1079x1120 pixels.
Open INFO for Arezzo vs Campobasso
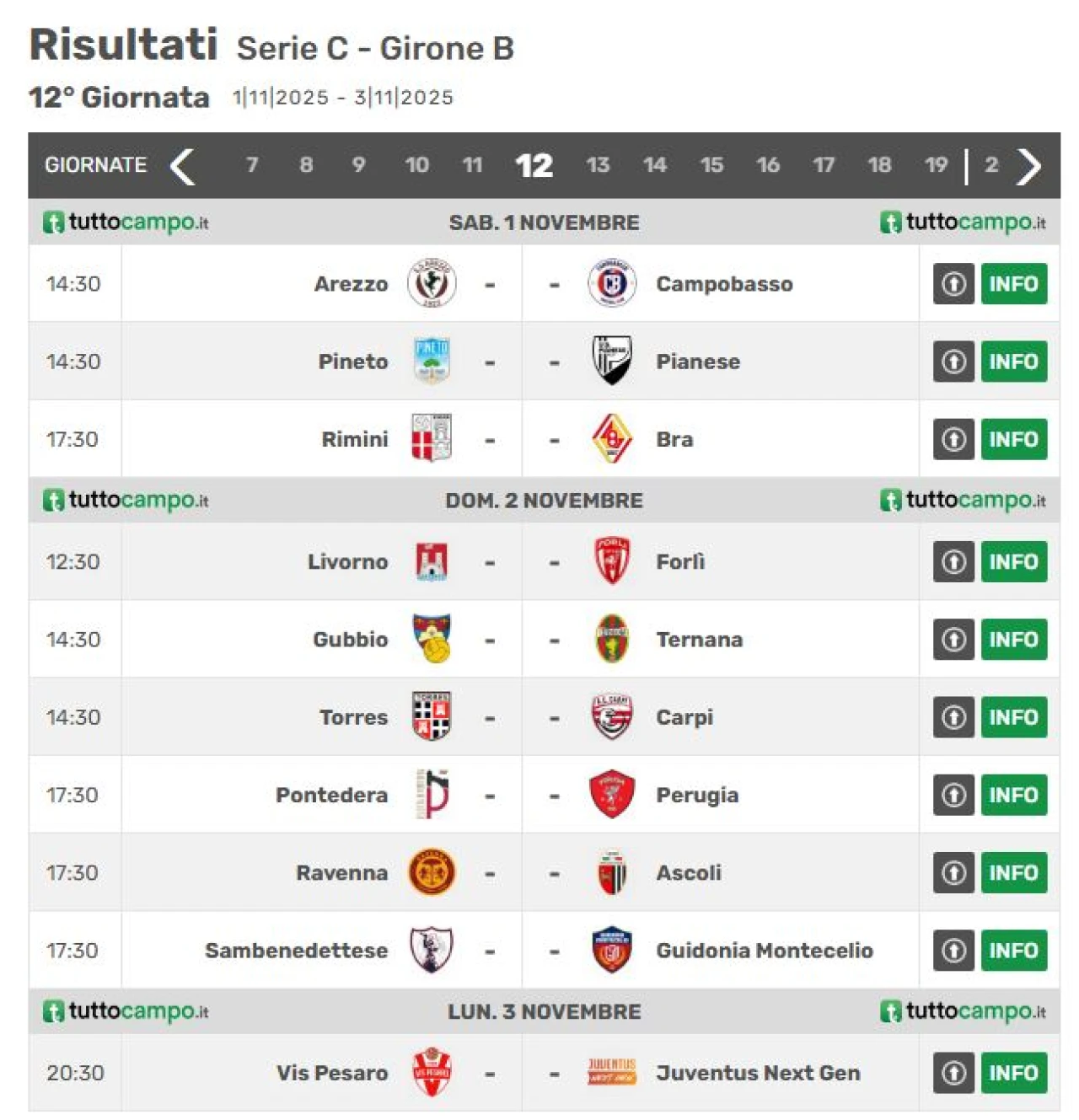(x=1013, y=284)
